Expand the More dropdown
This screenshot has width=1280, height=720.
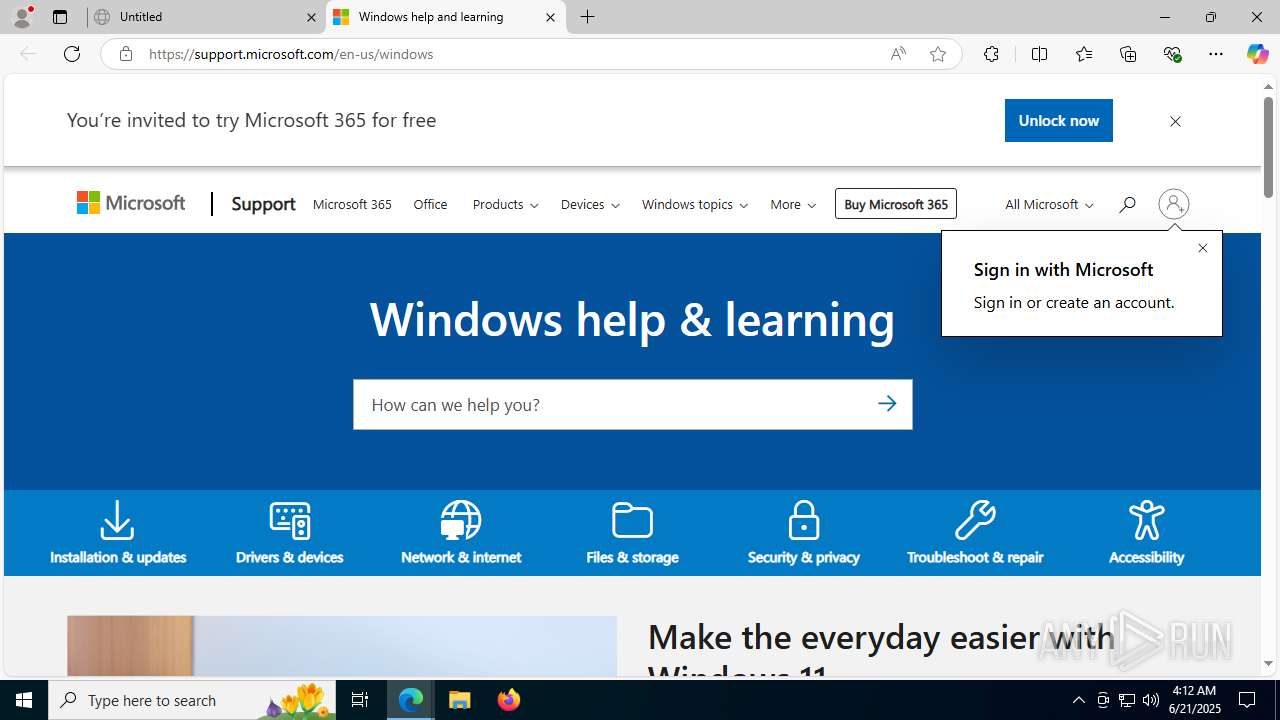point(793,204)
